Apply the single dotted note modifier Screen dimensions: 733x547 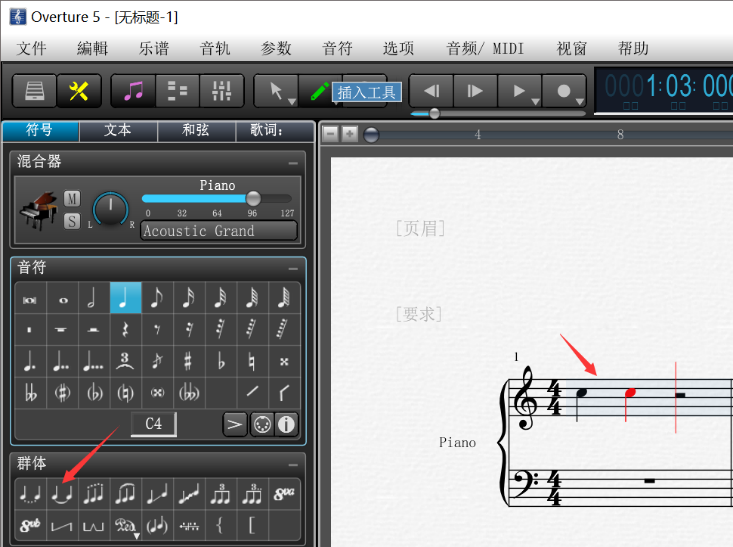point(31,361)
